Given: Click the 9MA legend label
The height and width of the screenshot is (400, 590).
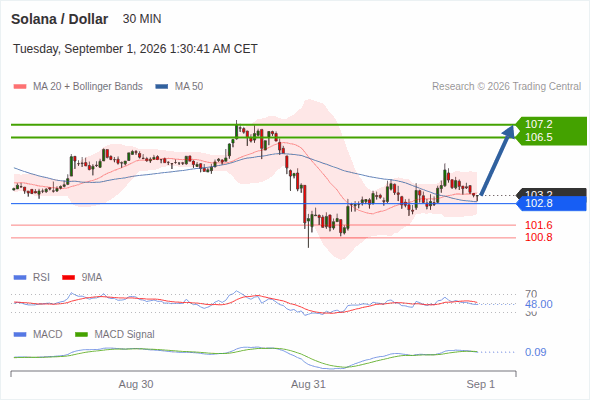Looking at the screenshot, I should [x=92, y=277].
